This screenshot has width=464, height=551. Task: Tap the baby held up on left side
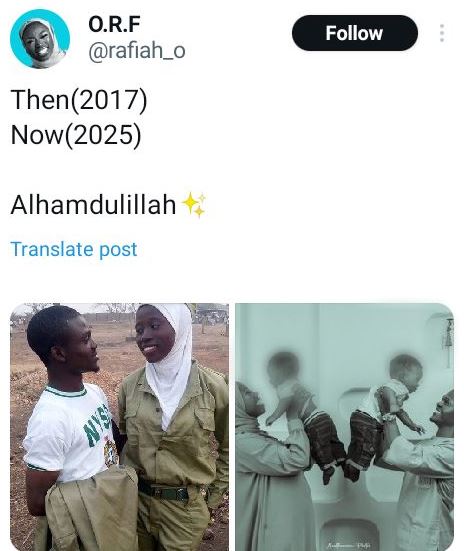[302, 415]
